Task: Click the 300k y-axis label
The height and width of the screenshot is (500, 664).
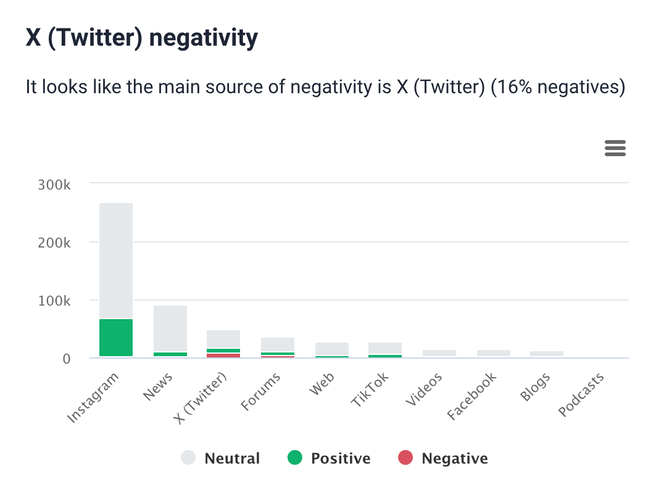Action: (x=53, y=184)
